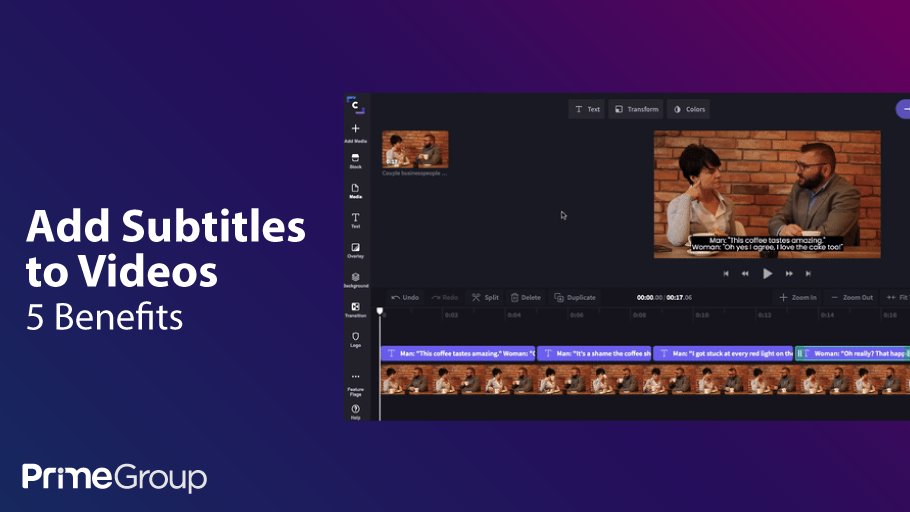Click the 0:14 mark on timeline ruler
The image size is (910, 512).
(x=827, y=315)
